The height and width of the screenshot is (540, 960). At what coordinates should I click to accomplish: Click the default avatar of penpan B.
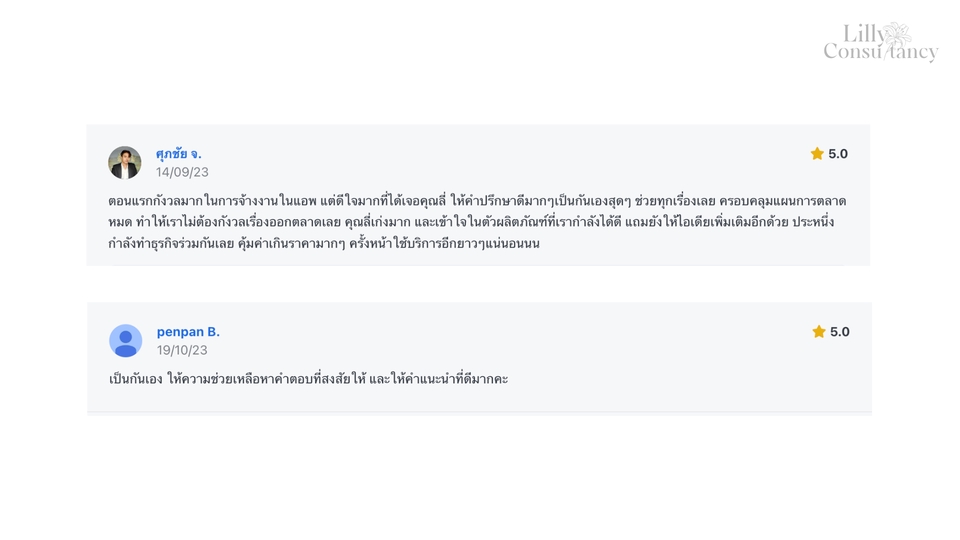point(126,340)
